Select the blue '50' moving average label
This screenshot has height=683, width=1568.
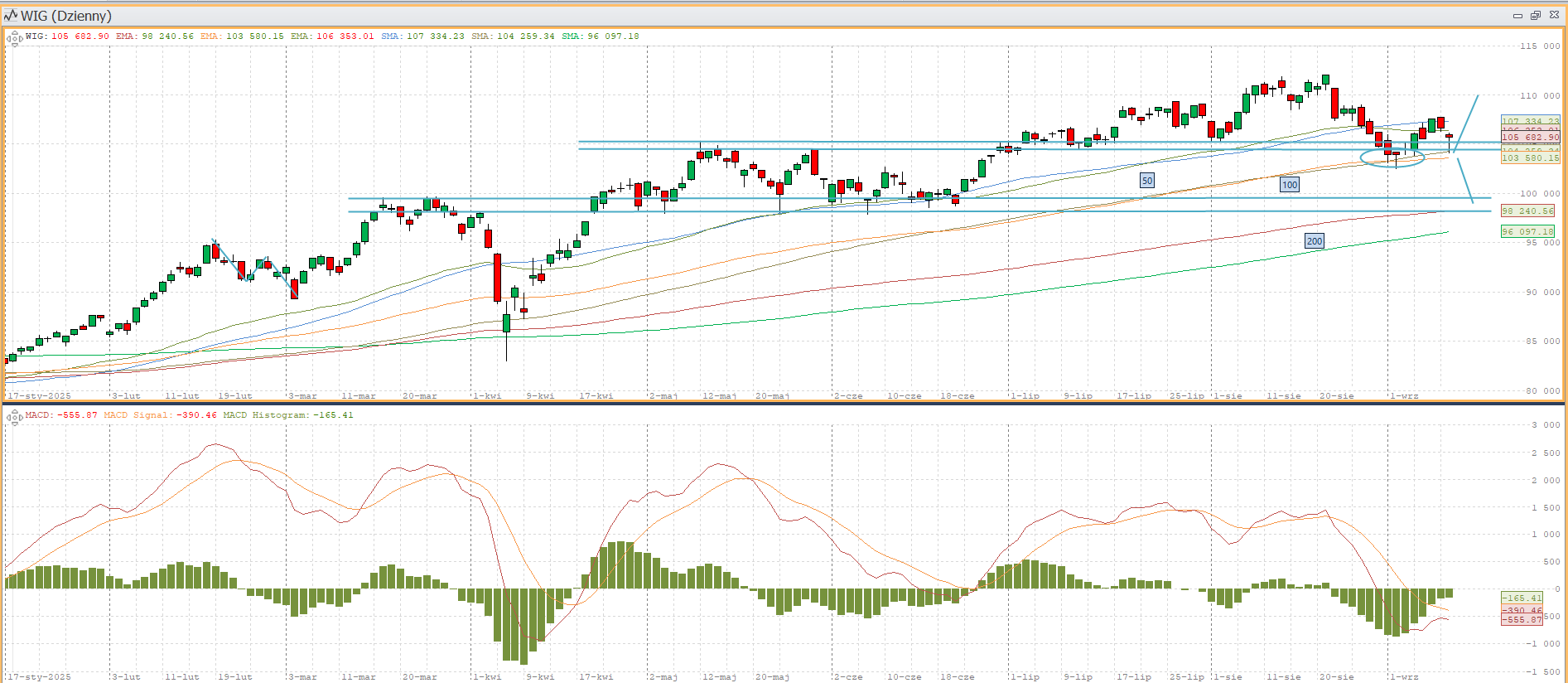[x=1146, y=181]
